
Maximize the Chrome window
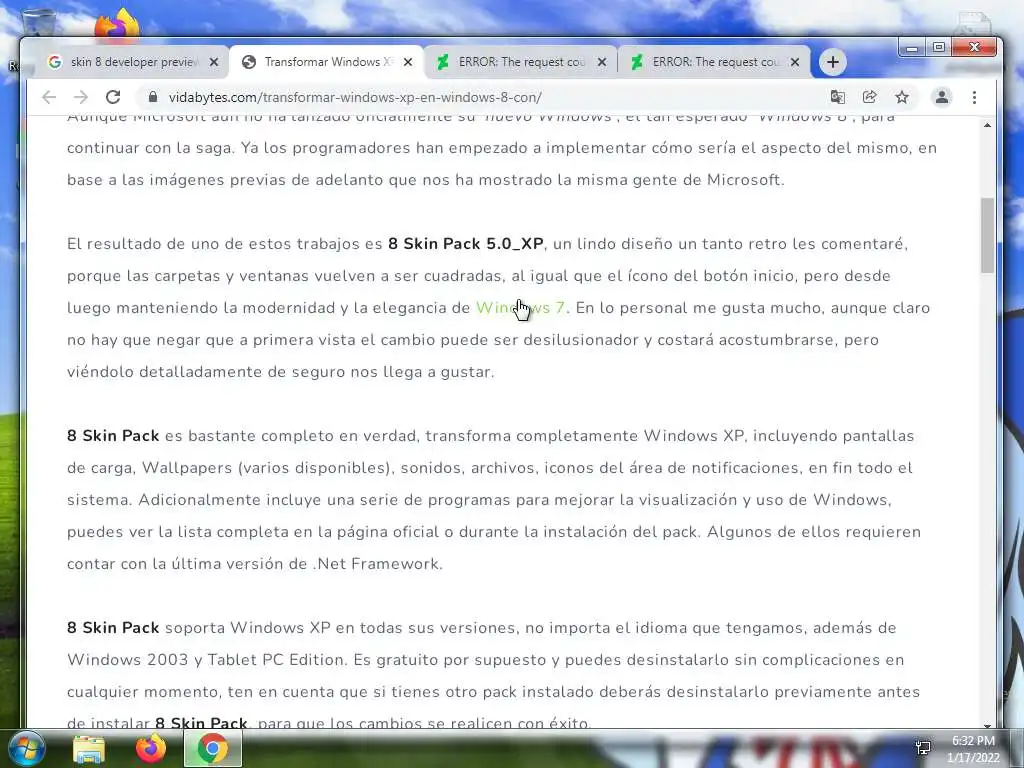click(x=938, y=48)
